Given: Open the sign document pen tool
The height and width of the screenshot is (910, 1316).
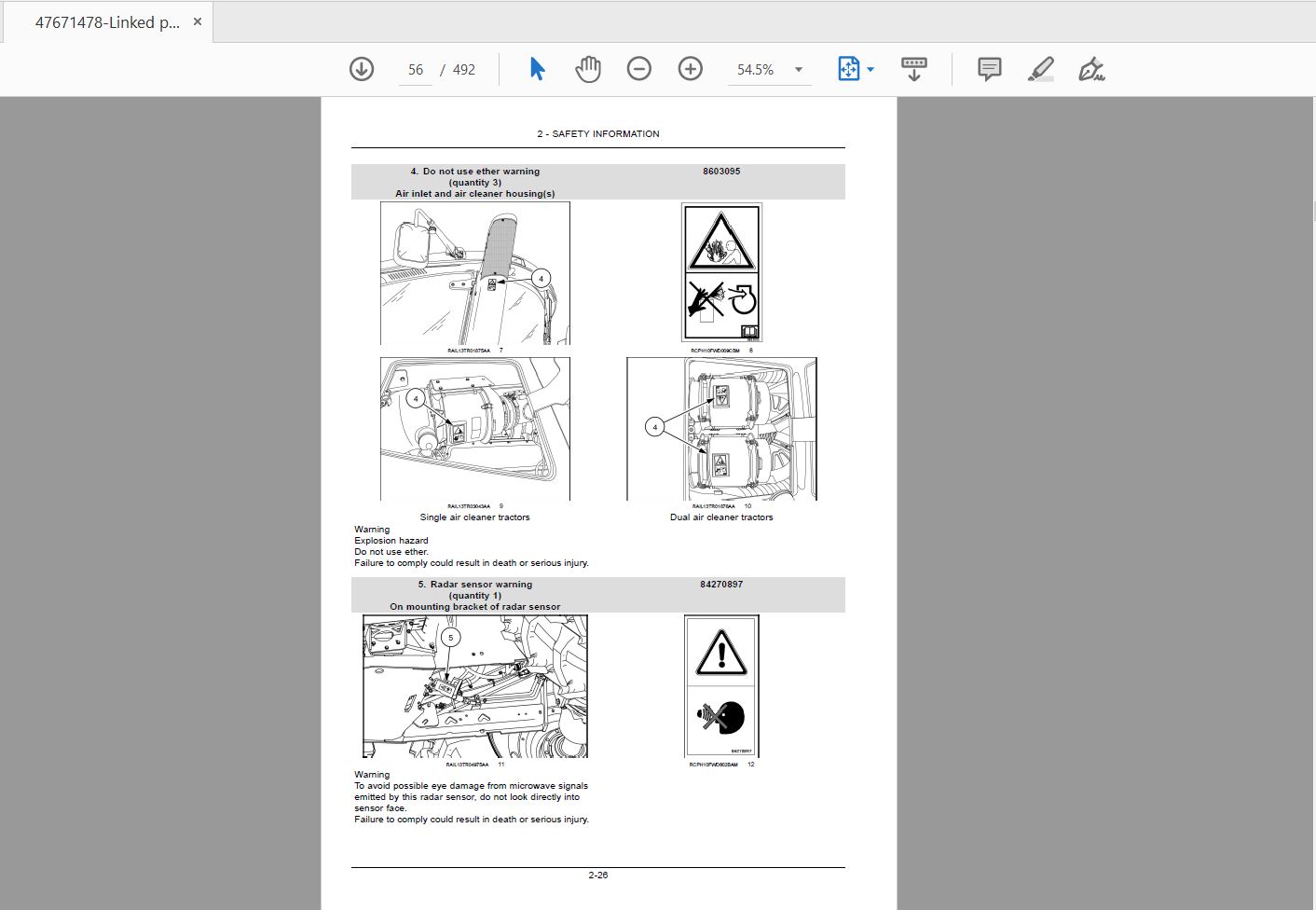Looking at the screenshot, I should click(x=1091, y=69).
